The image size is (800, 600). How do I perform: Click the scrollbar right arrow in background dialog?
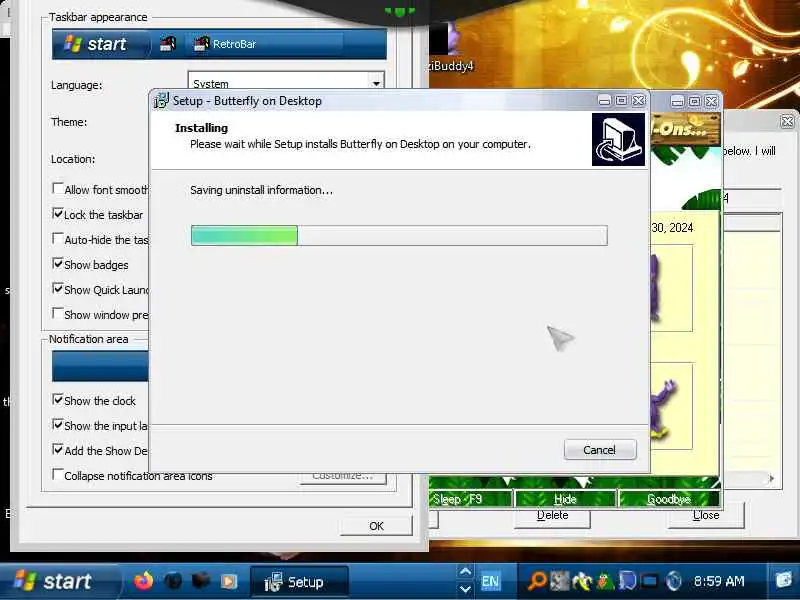pyautogui.click(x=771, y=478)
